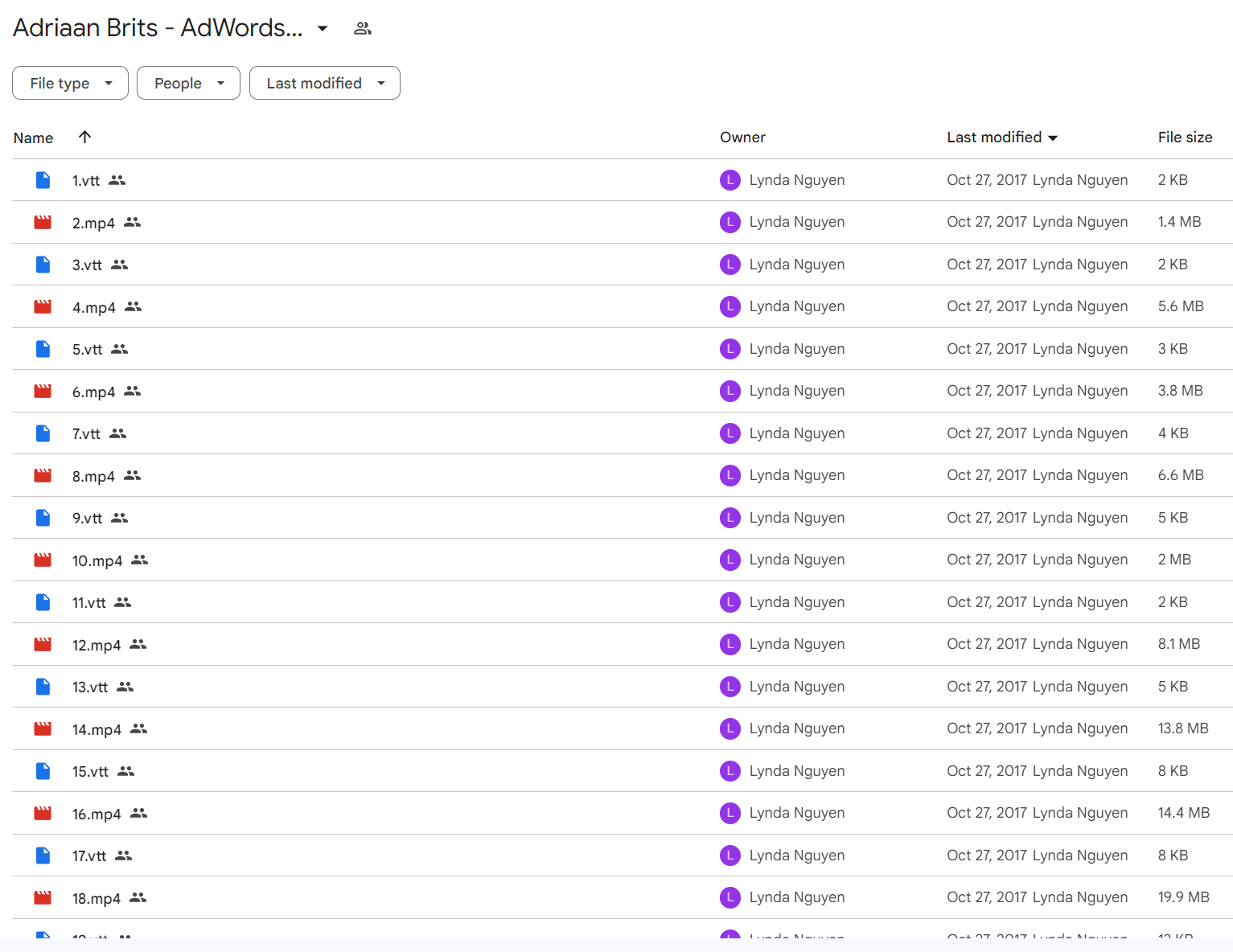The width and height of the screenshot is (1233, 952).
Task: Click the 13.8 MB file size value
Action: [x=1183, y=728]
